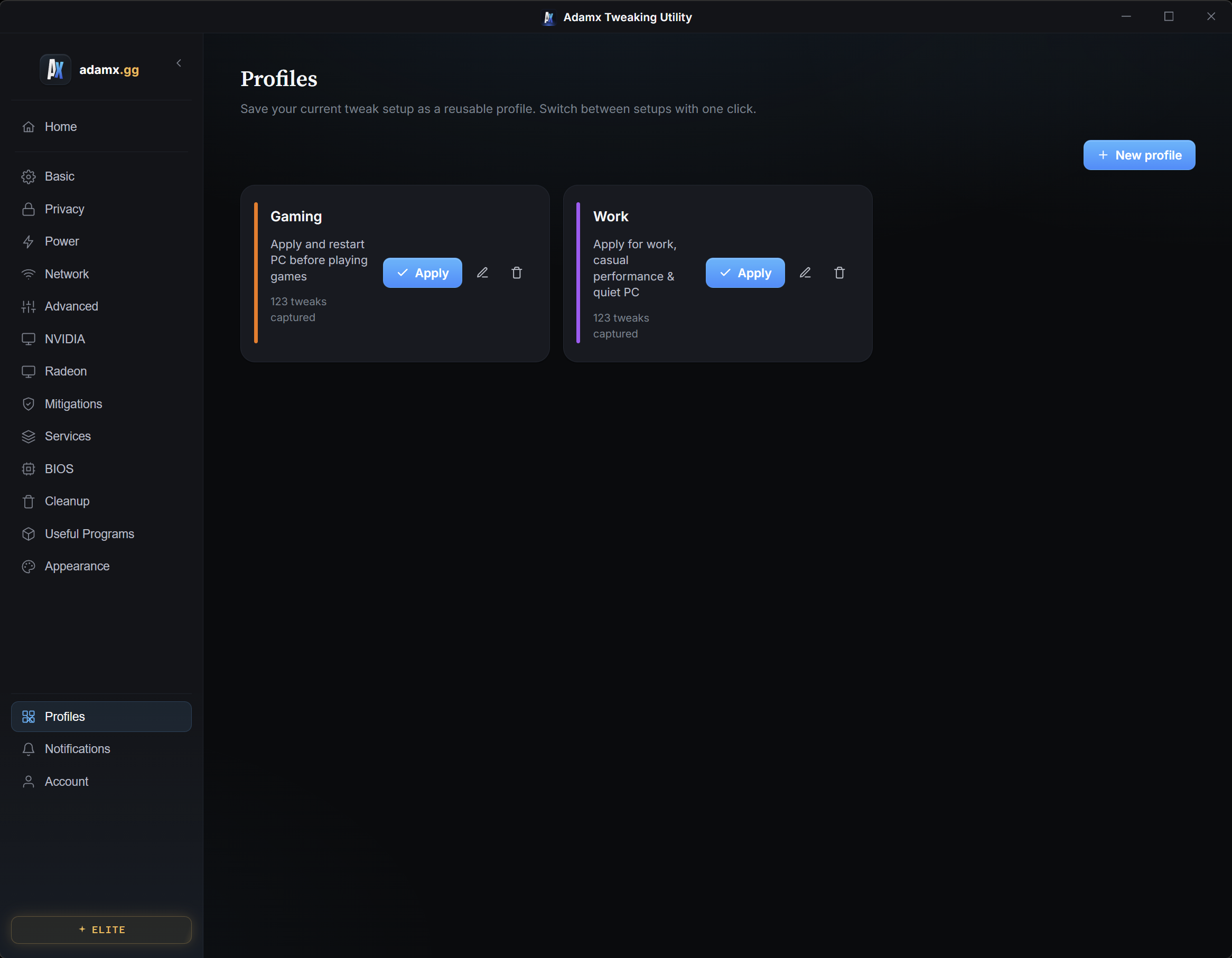
Task: Click the "123 tweaks captured" text in Work card
Action: [x=621, y=326]
